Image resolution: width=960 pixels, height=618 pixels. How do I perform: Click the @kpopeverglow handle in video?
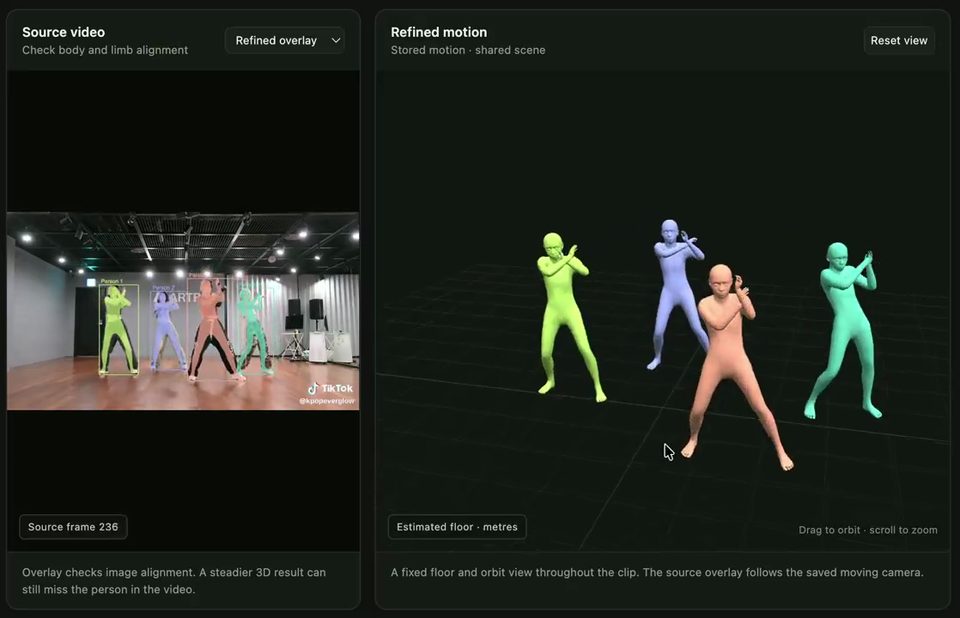327,401
